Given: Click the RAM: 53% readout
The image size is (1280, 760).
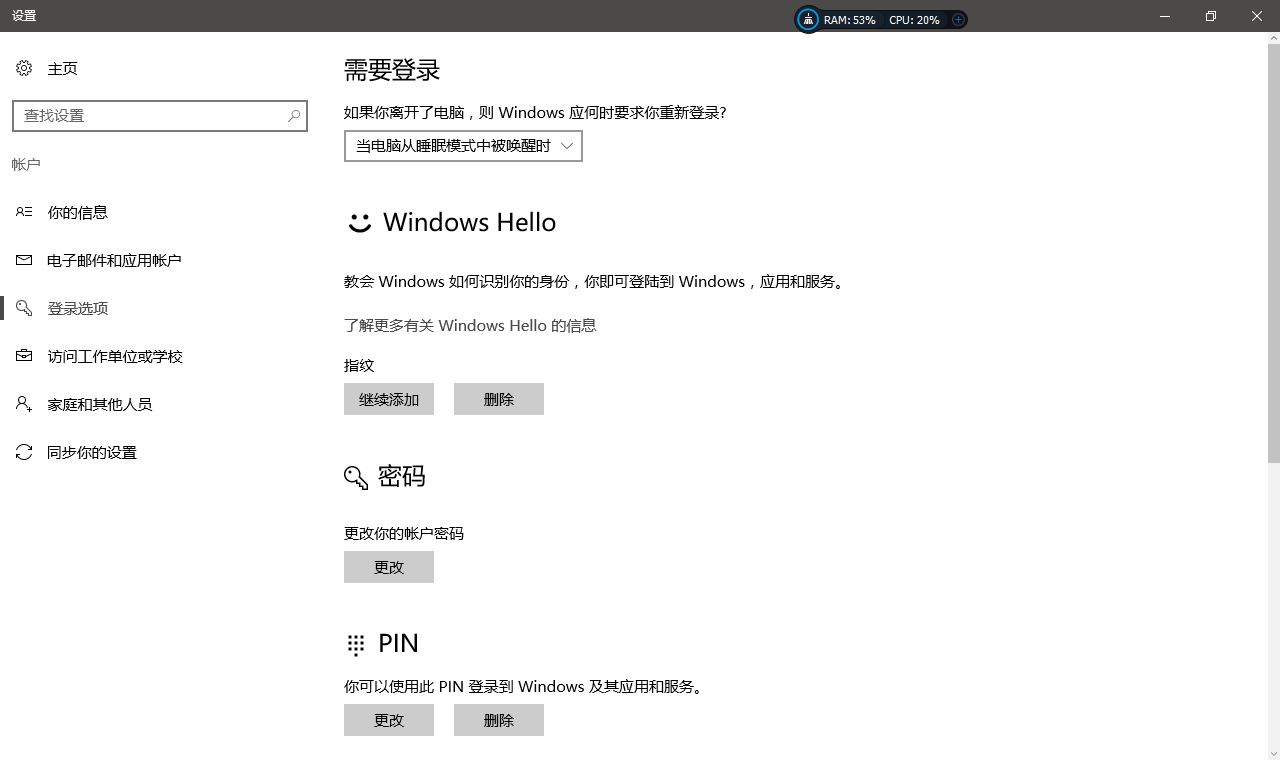Looking at the screenshot, I should point(850,20).
